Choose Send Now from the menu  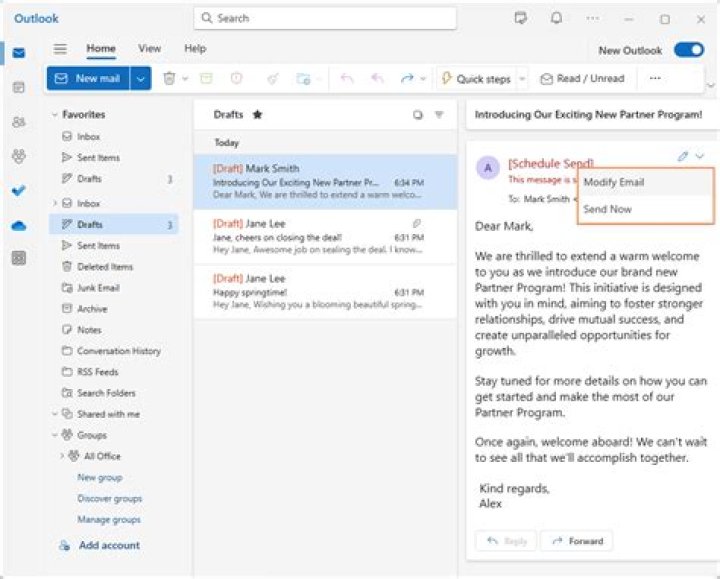[x=645, y=209]
